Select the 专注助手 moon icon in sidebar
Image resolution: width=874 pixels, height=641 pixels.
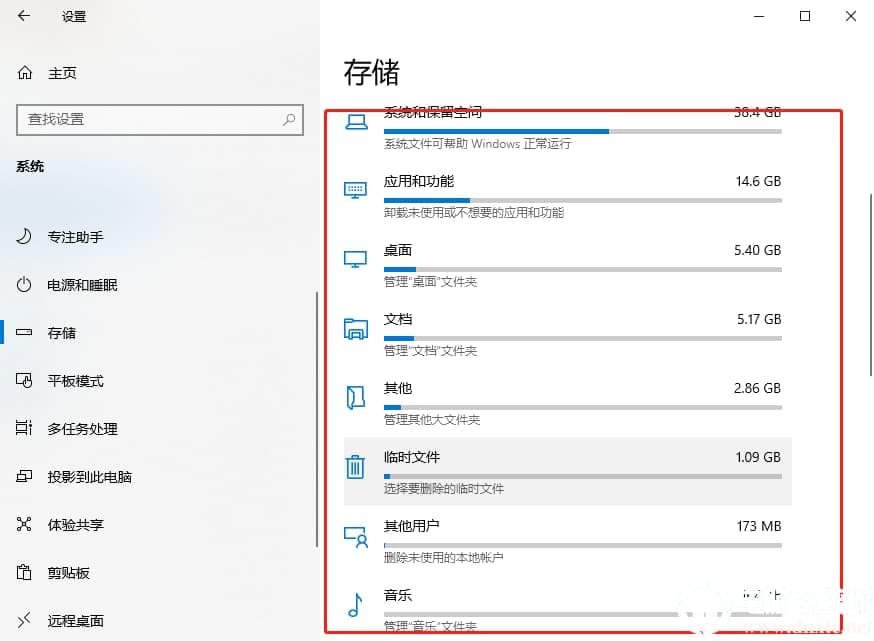click(x=25, y=237)
